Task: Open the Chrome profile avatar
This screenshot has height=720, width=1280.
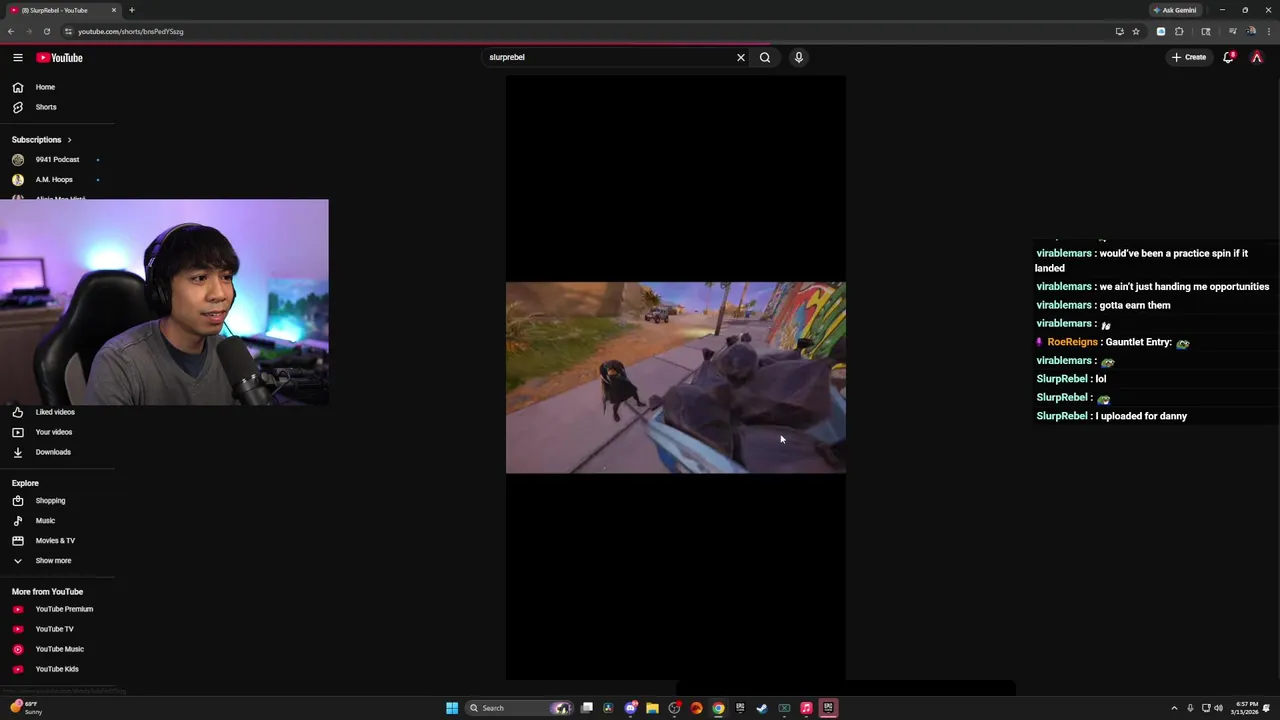Action: click(1251, 31)
